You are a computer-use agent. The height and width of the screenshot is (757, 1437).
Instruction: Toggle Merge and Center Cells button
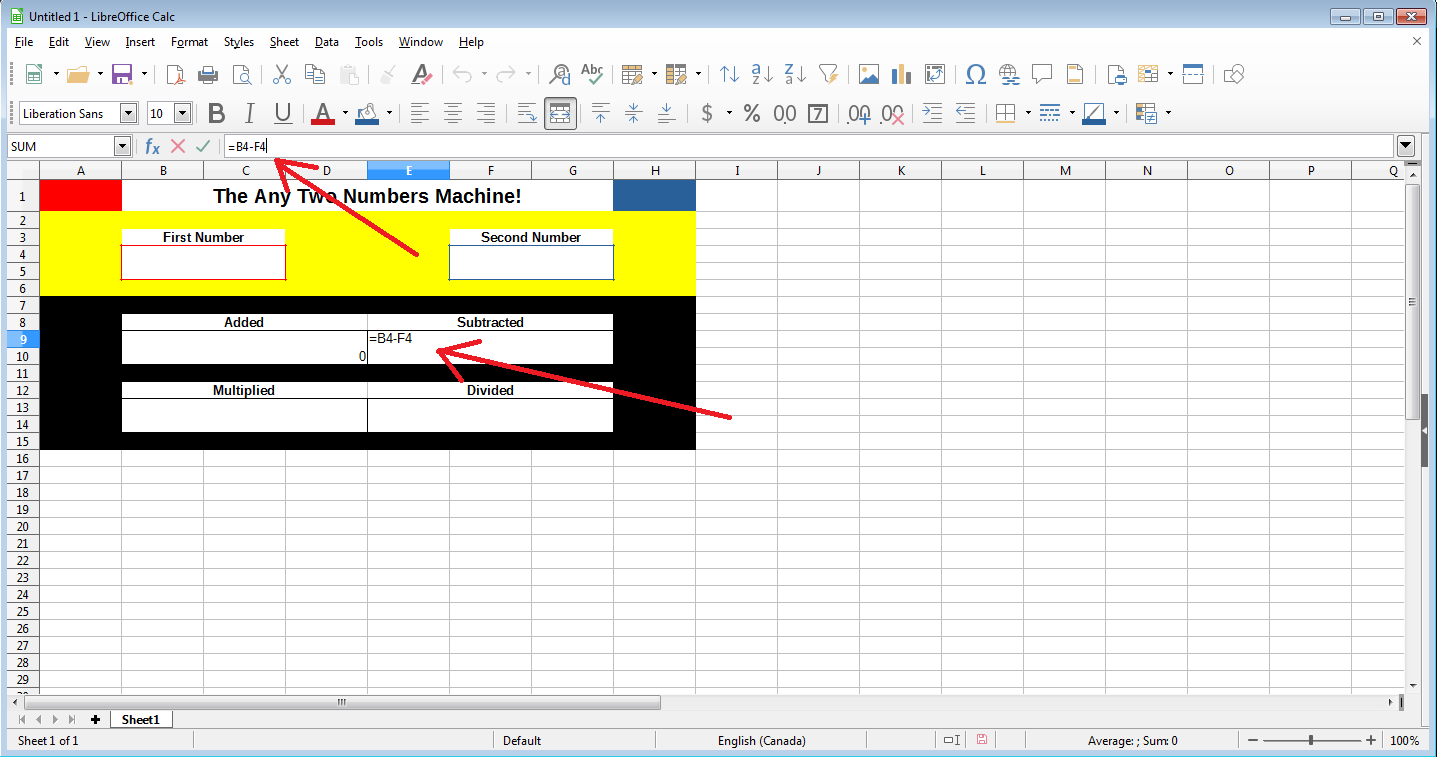[560, 113]
